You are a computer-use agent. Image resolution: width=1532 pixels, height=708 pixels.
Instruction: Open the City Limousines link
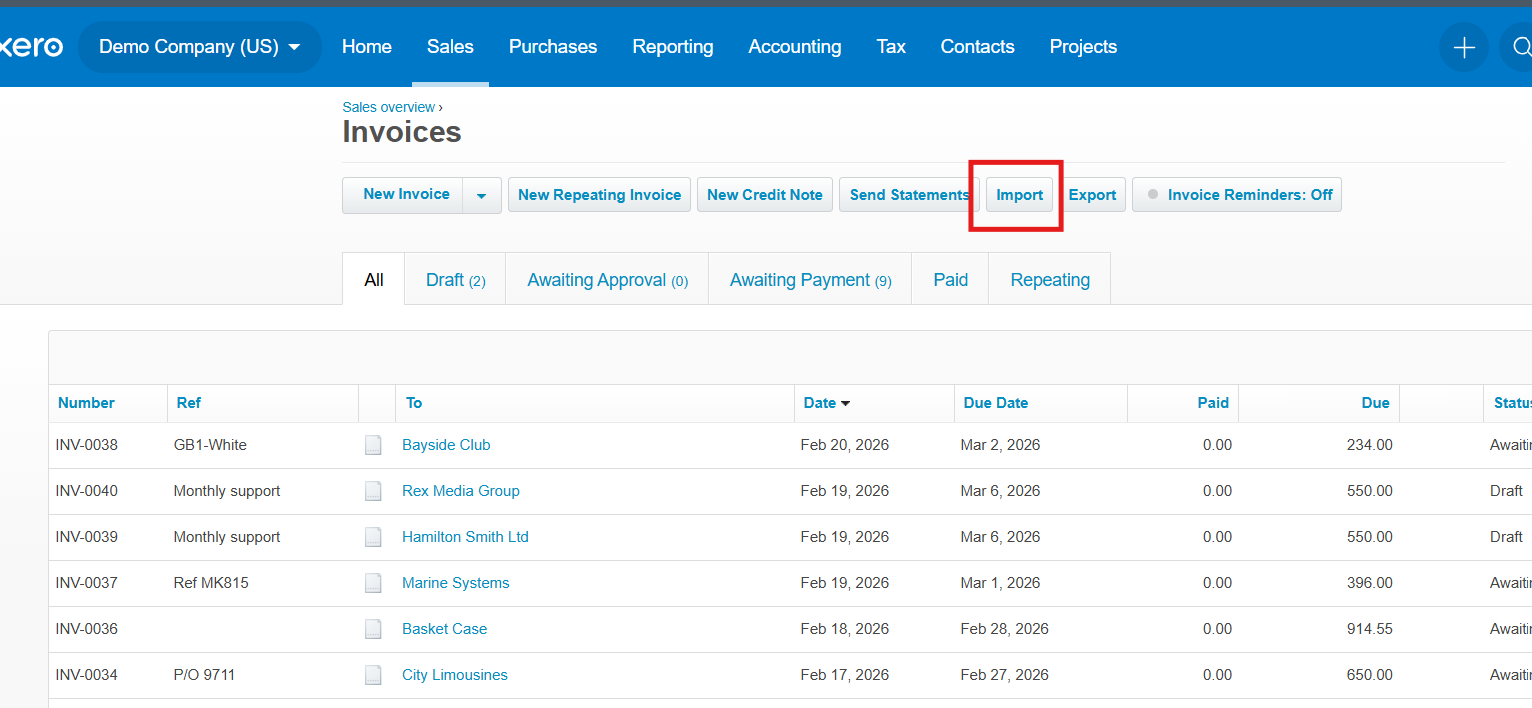coord(455,675)
